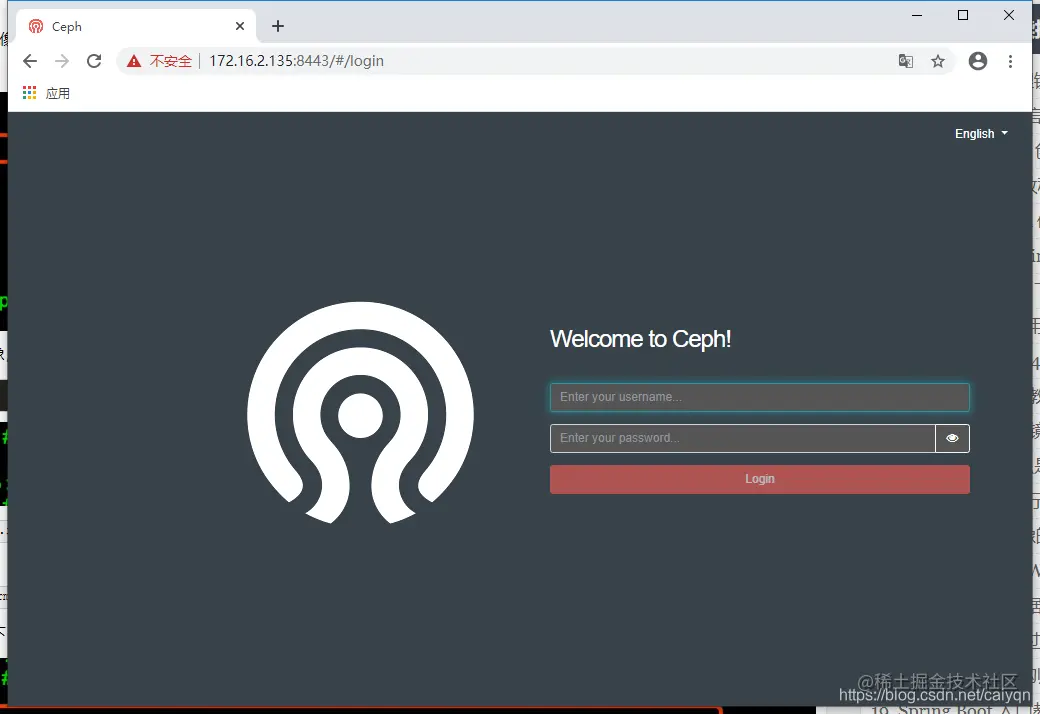Go back with the browser back arrow

pos(30,61)
